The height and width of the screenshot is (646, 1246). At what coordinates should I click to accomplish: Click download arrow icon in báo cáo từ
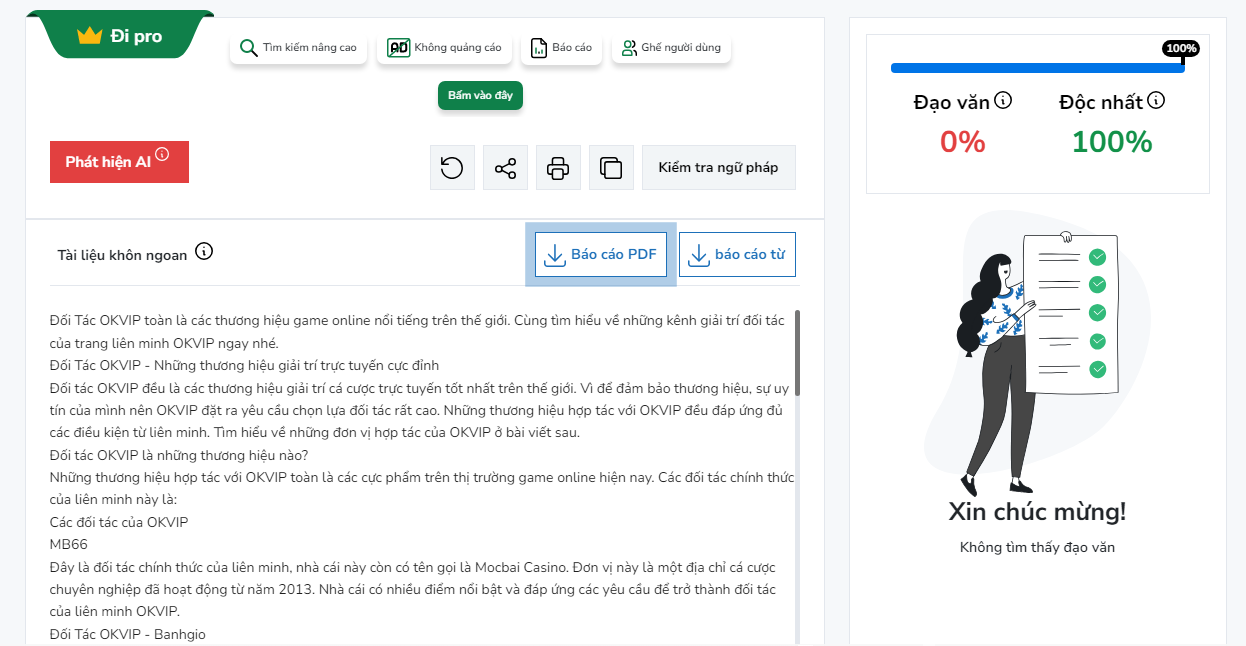698,255
